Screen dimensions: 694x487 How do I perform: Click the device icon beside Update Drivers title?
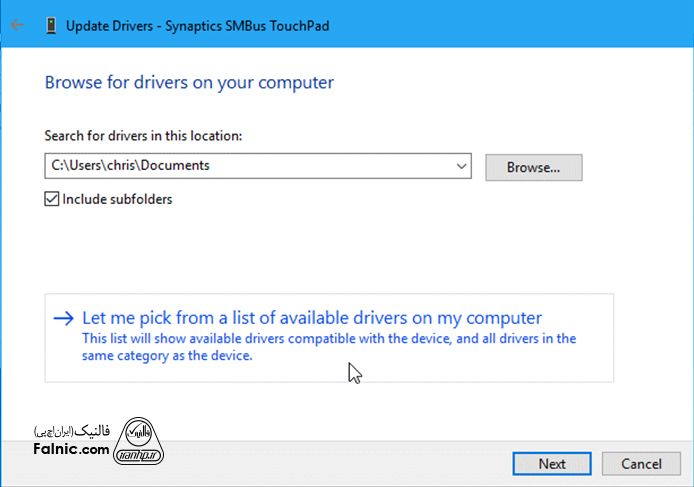click(50, 26)
